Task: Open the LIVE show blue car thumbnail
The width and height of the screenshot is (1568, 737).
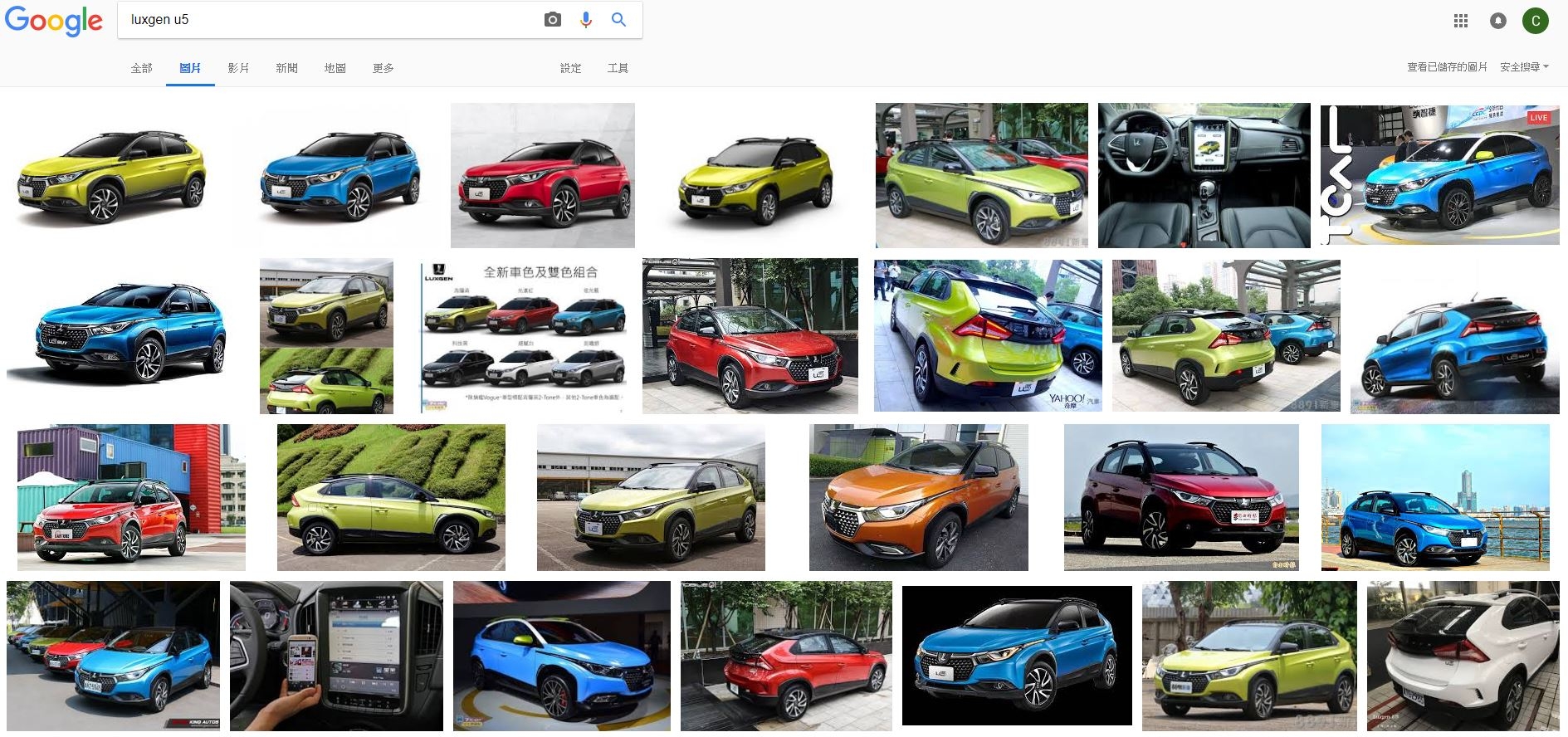Action: point(1439,175)
